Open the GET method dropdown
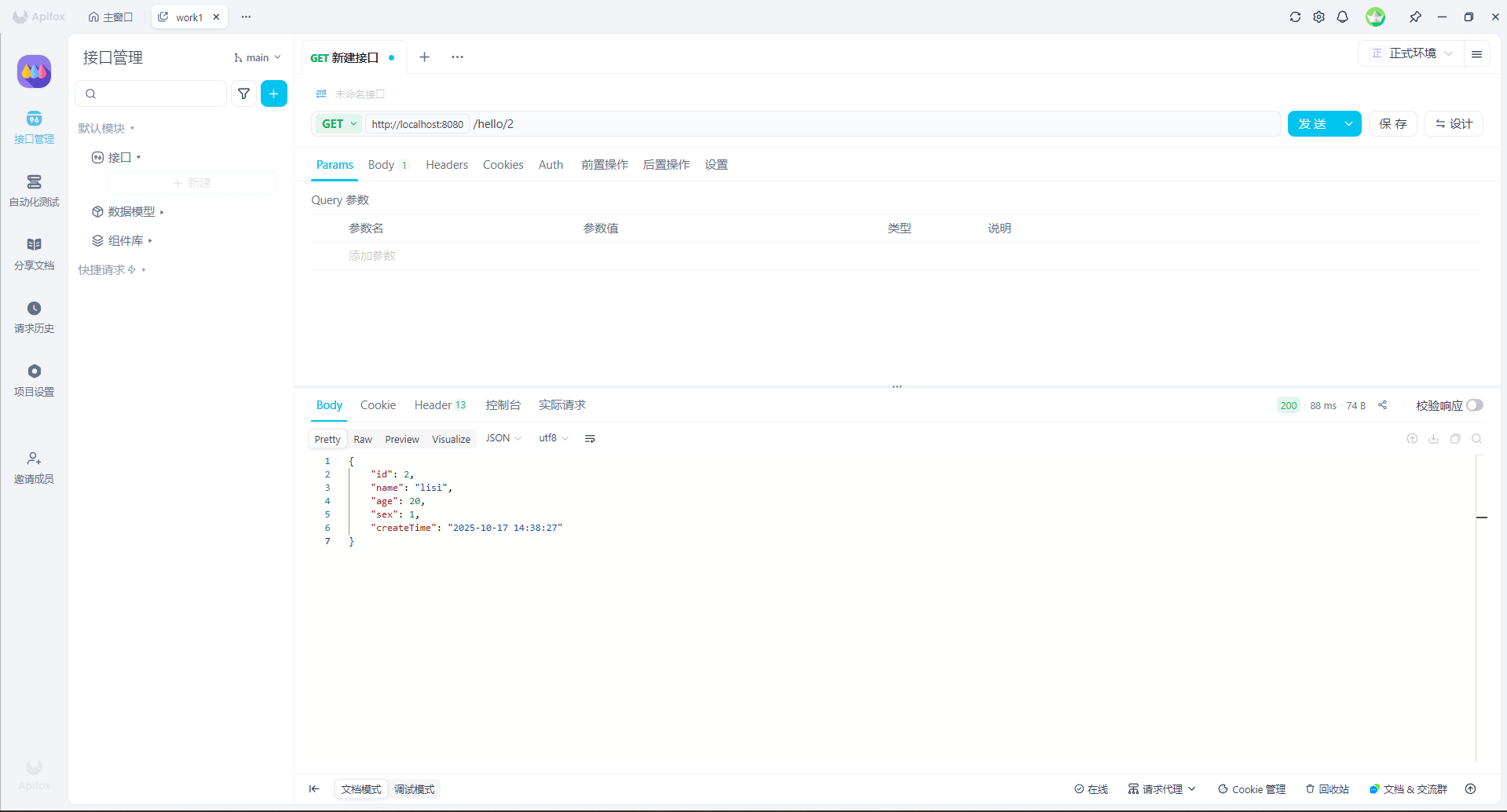 338,123
